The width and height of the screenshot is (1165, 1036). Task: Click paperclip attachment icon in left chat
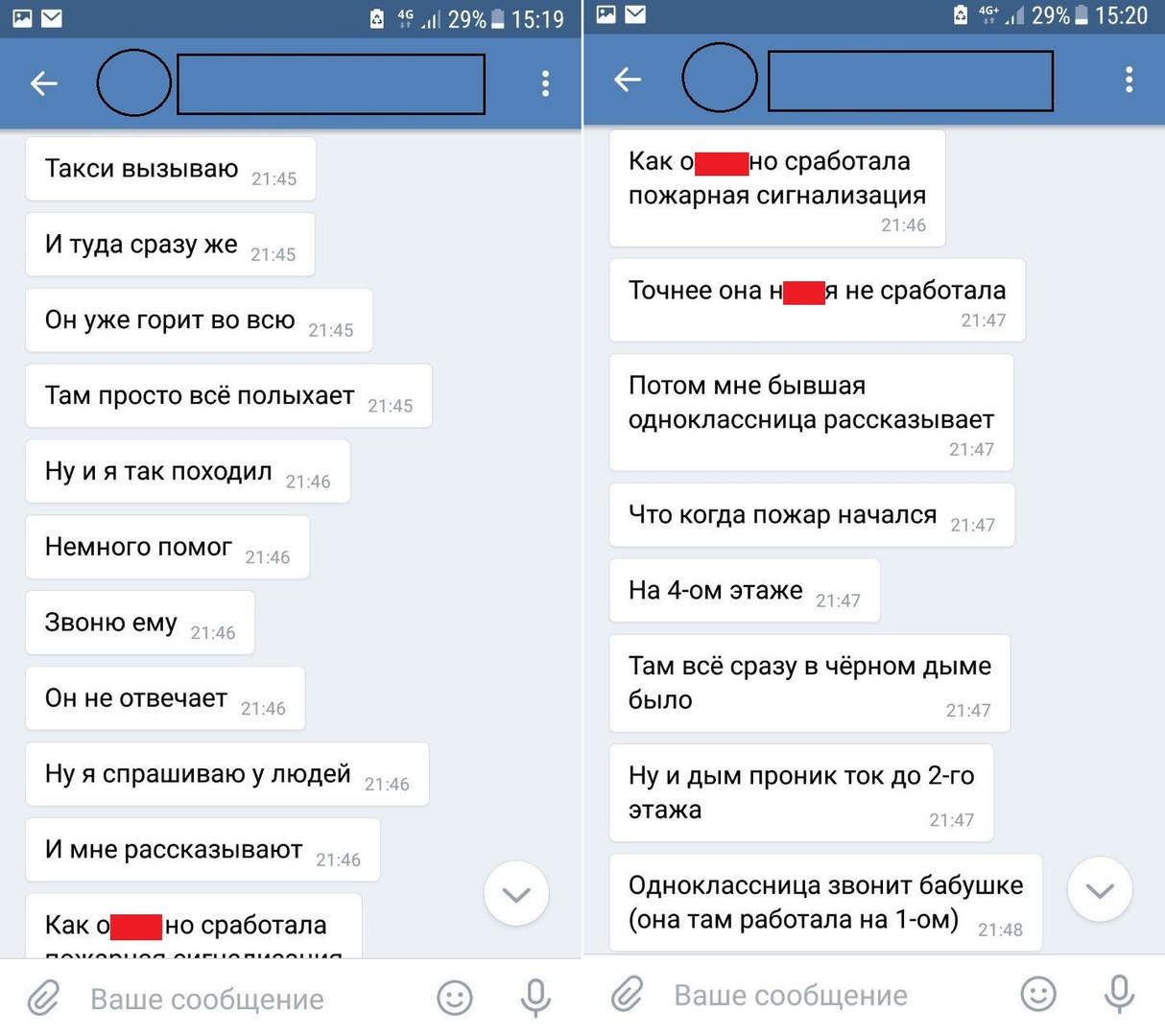pos(43,999)
